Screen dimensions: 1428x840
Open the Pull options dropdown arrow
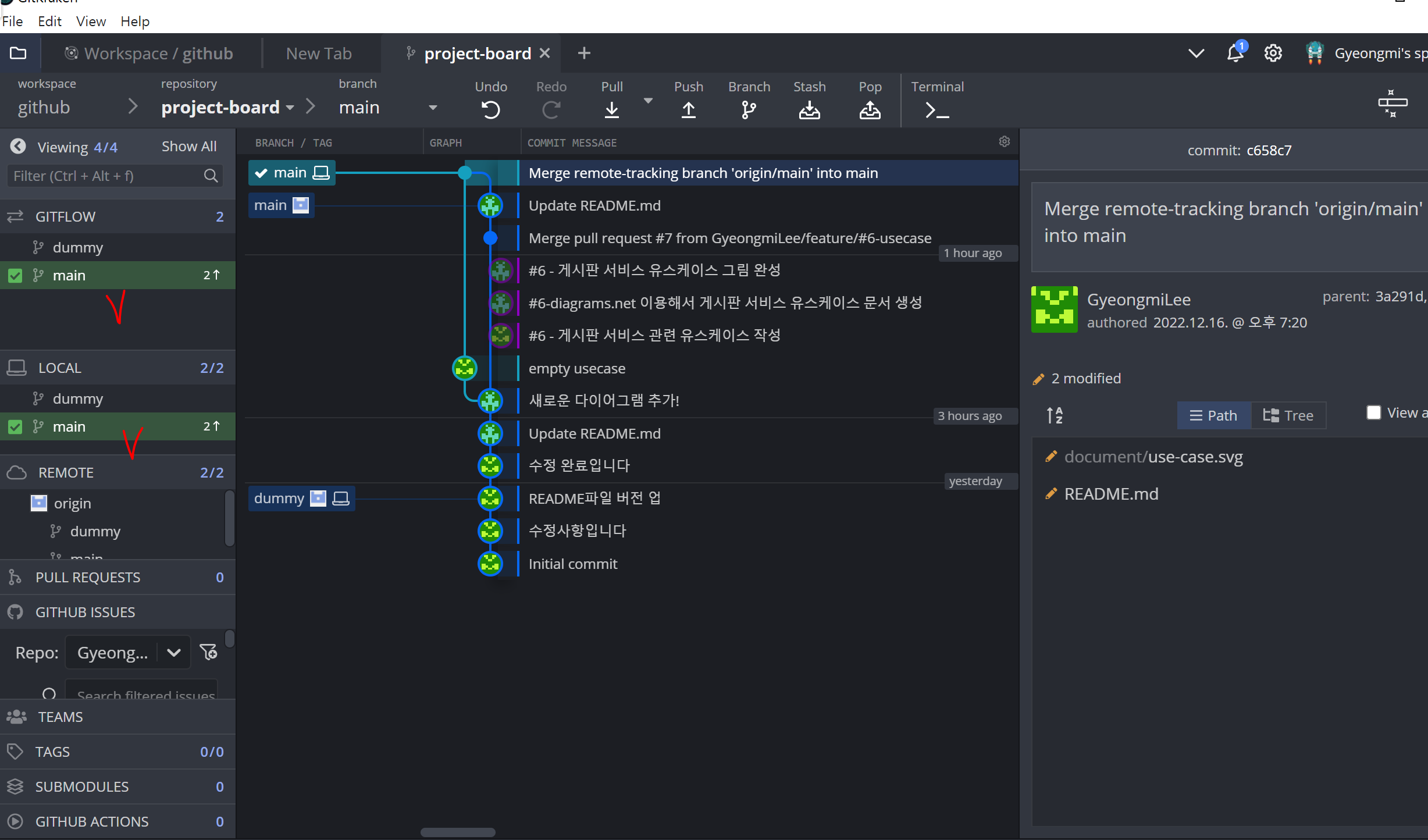coord(648,101)
